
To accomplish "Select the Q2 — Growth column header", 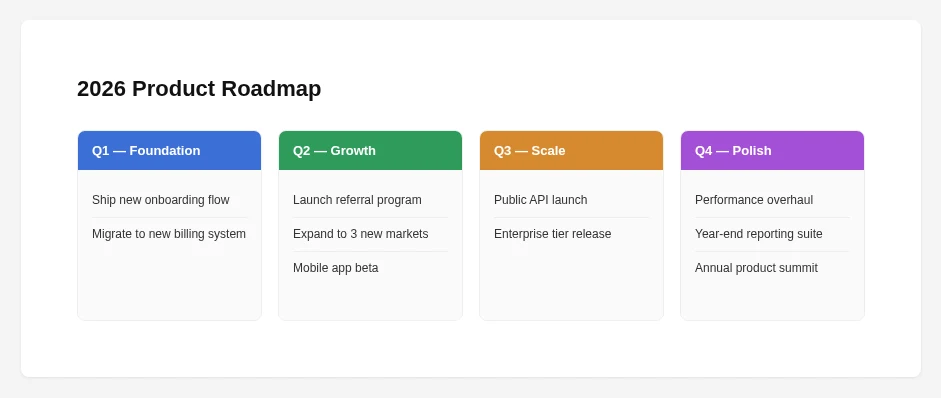I will [370, 151].
